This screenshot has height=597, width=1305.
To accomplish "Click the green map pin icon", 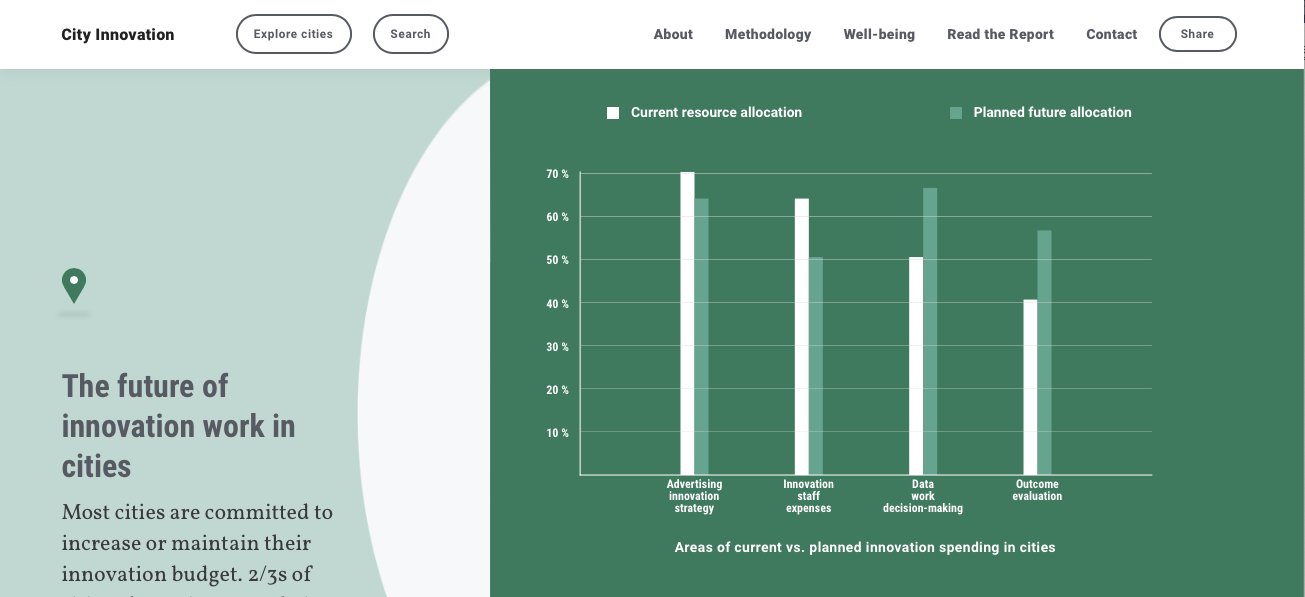I will (74, 285).
